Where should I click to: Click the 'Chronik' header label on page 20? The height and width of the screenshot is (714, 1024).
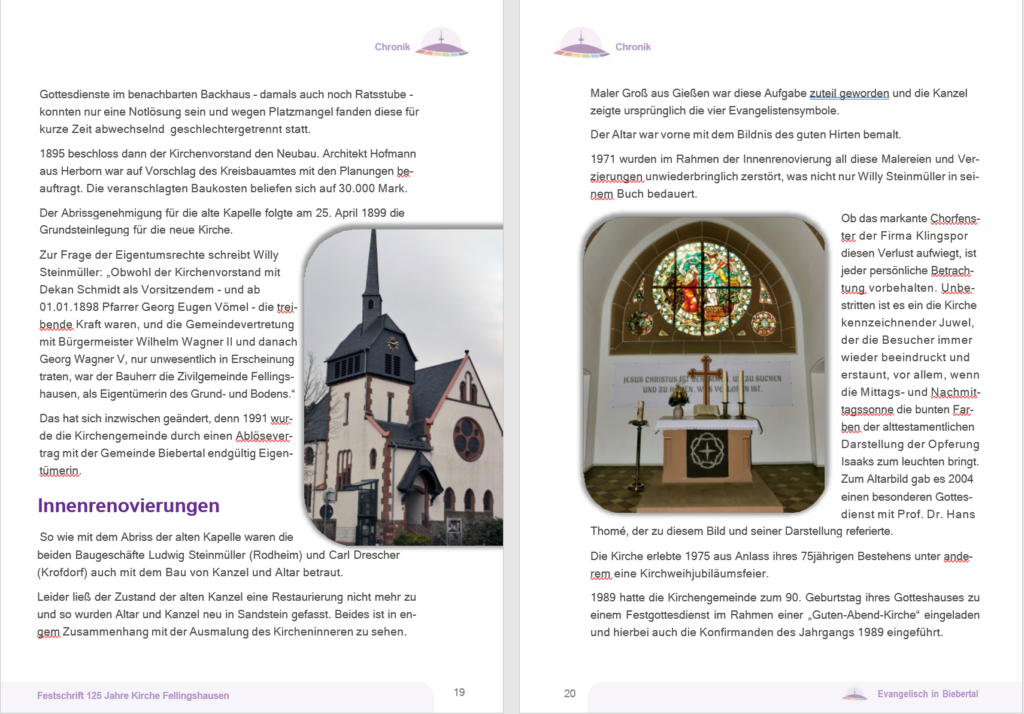pos(633,47)
